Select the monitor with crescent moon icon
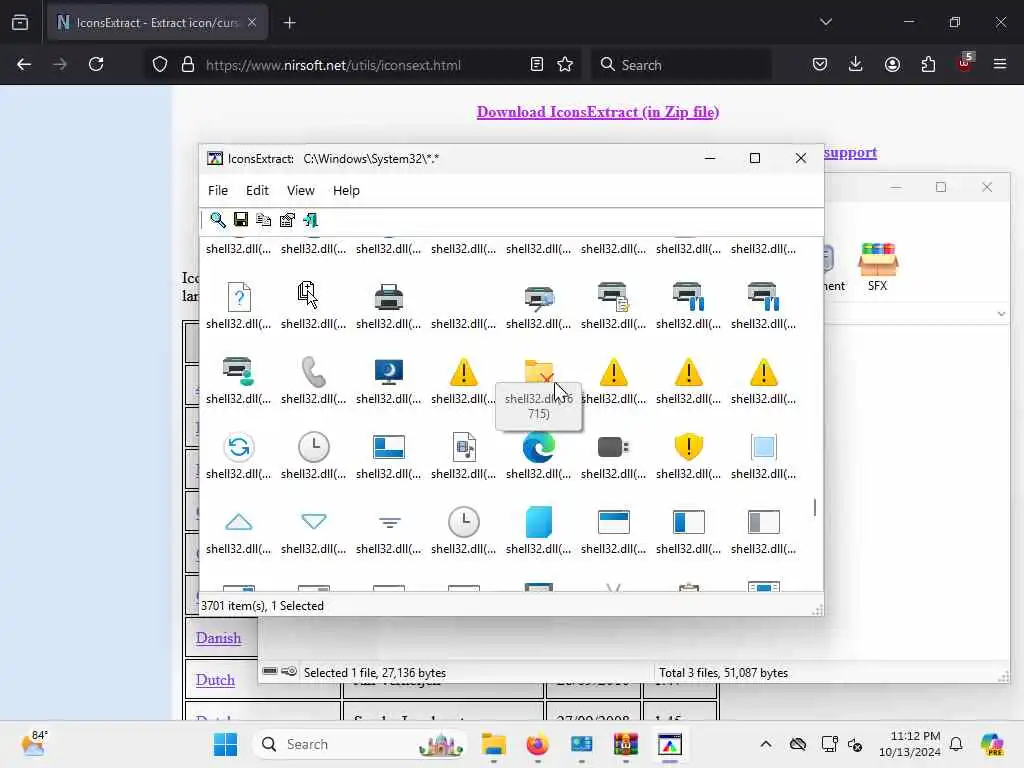This screenshot has height=768, width=1024. pos(389,372)
